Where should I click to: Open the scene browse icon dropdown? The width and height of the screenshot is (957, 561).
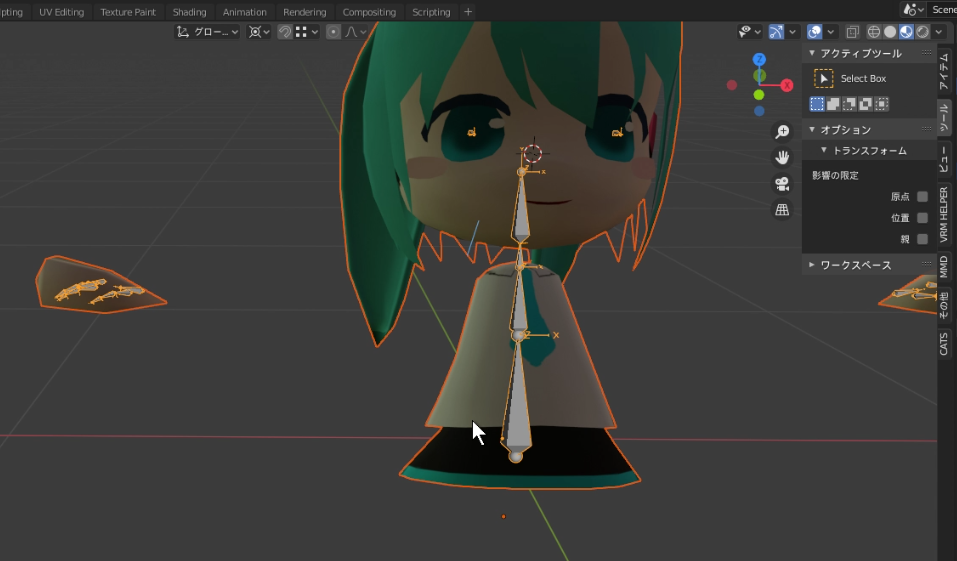pos(913,10)
